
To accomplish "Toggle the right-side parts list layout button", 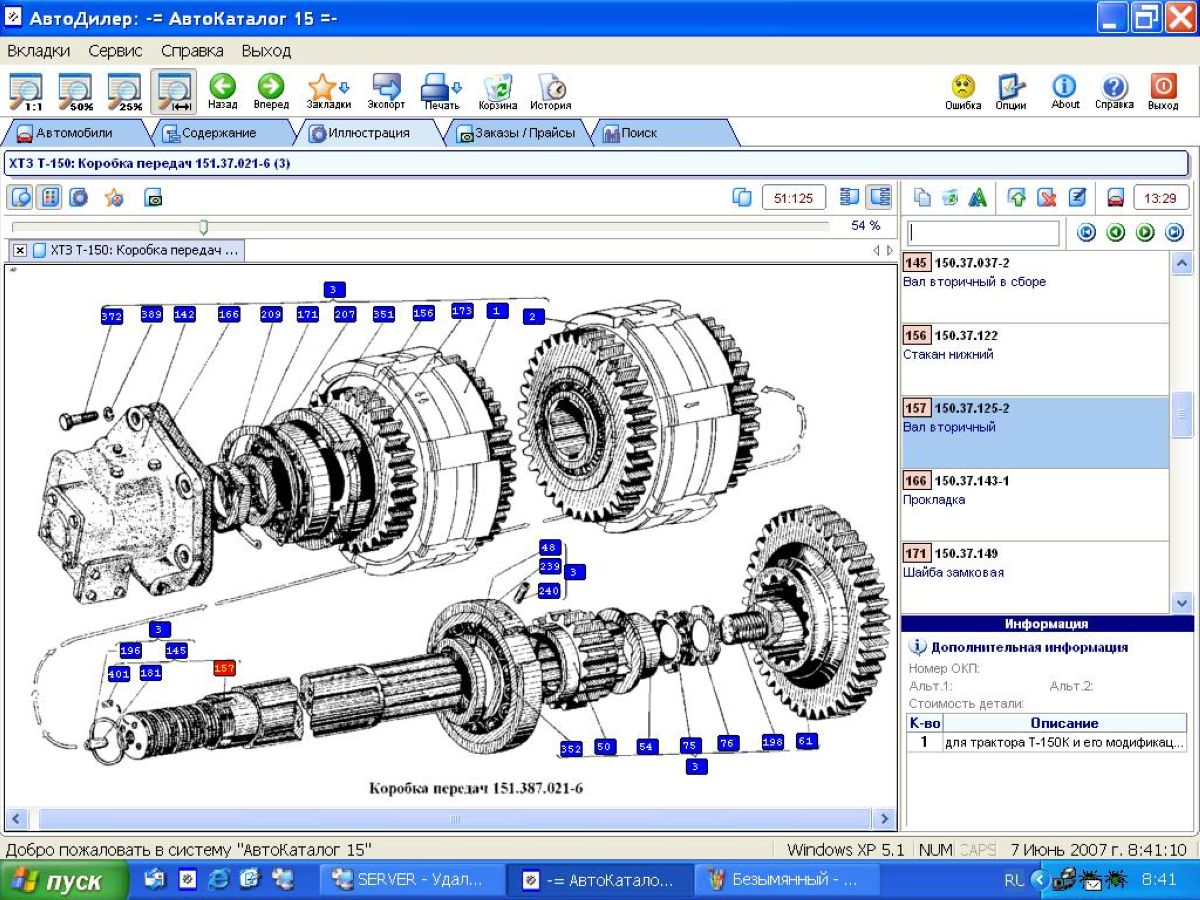I will (x=879, y=198).
